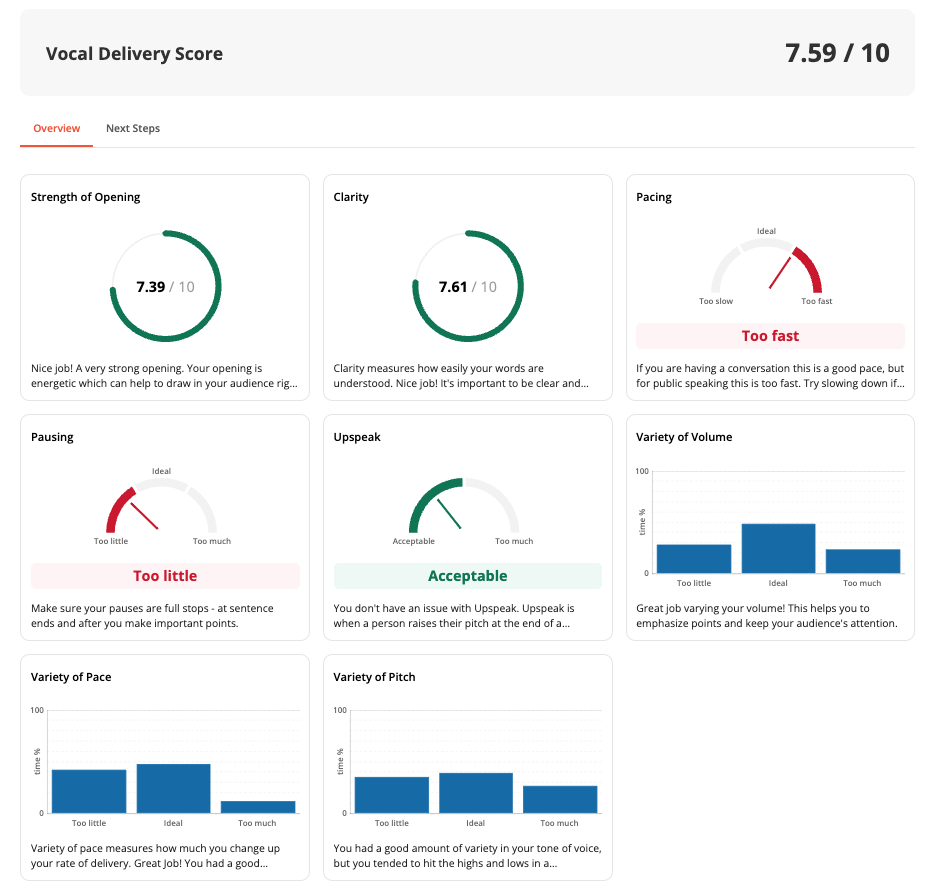Switch to the Next Steps tab
Viewport: 944px width, 891px height.
click(133, 128)
